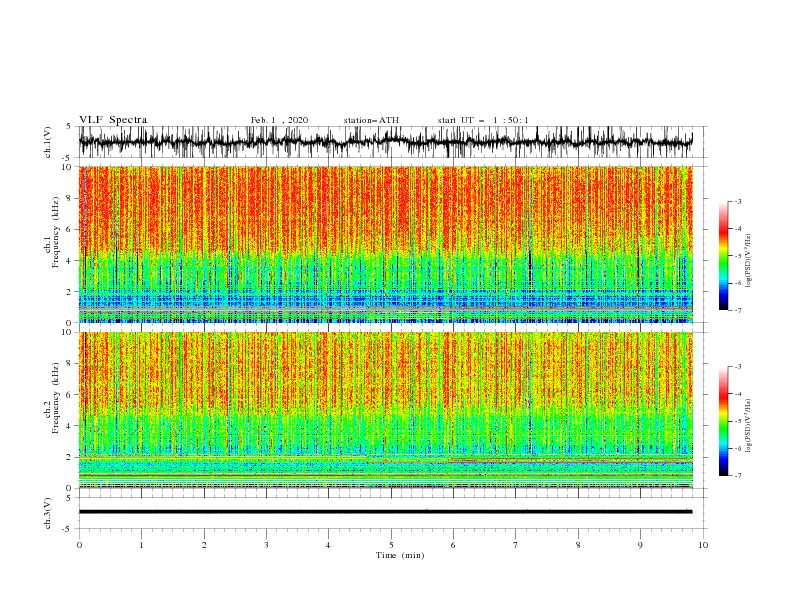Click the ch.2 PSD color scale bar
This screenshot has width=792, height=612.
(723, 421)
